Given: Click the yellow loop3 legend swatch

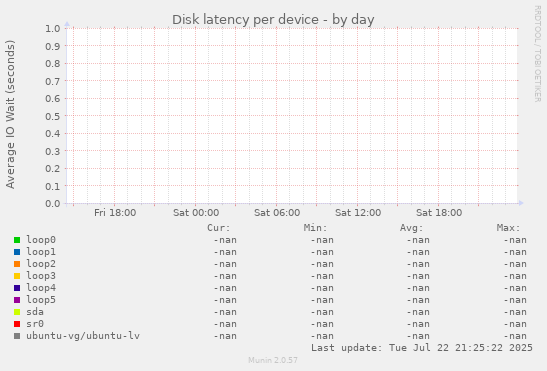Looking at the screenshot, I should (17, 276).
